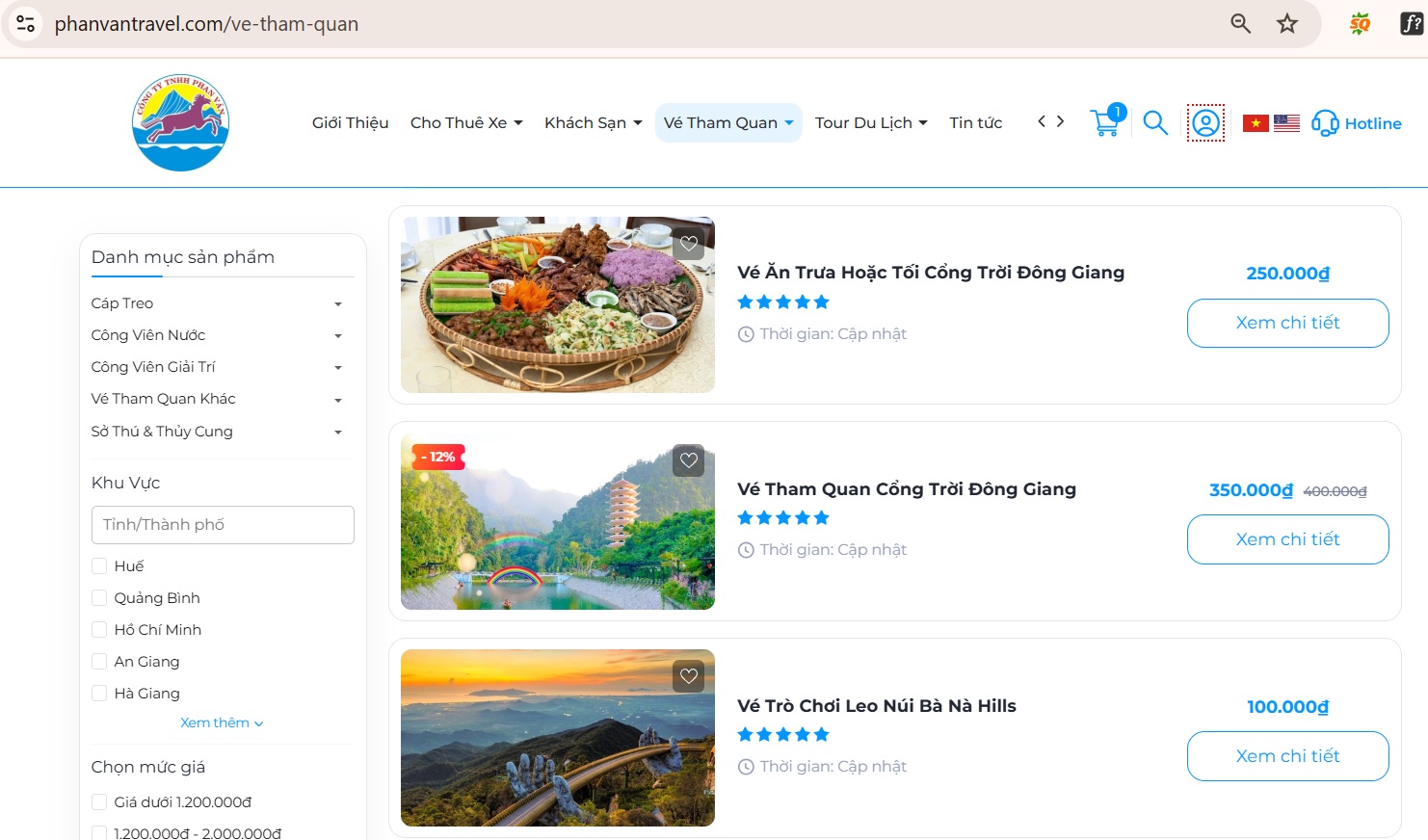The height and width of the screenshot is (840, 1428).
Task: Open the Tour Du Lịch dropdown
Action: tap(870, 122)
